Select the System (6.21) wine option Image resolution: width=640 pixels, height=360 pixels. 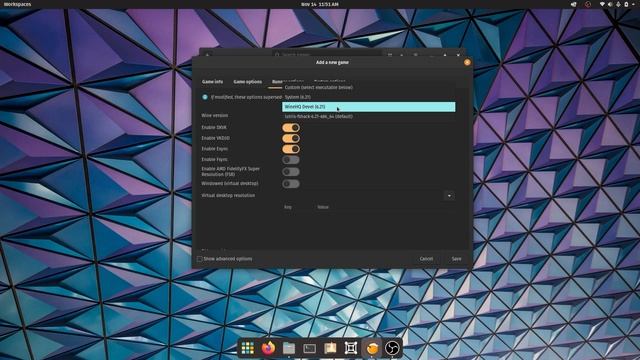(369, 97)
